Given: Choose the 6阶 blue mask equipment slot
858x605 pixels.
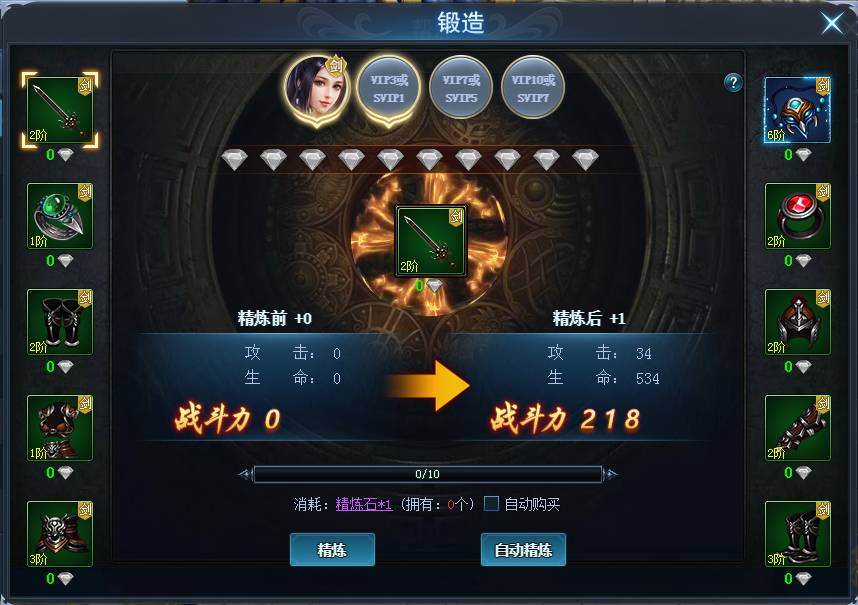Looking at the screenshot, I should [797, 110].
